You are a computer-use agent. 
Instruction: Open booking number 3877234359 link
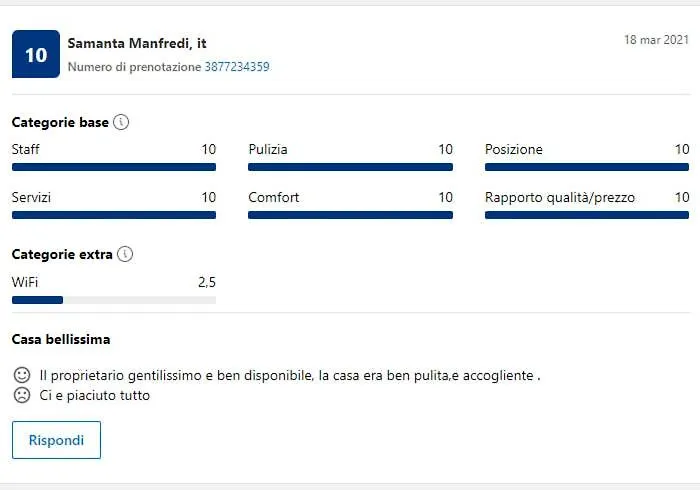[x=237, y=67]
